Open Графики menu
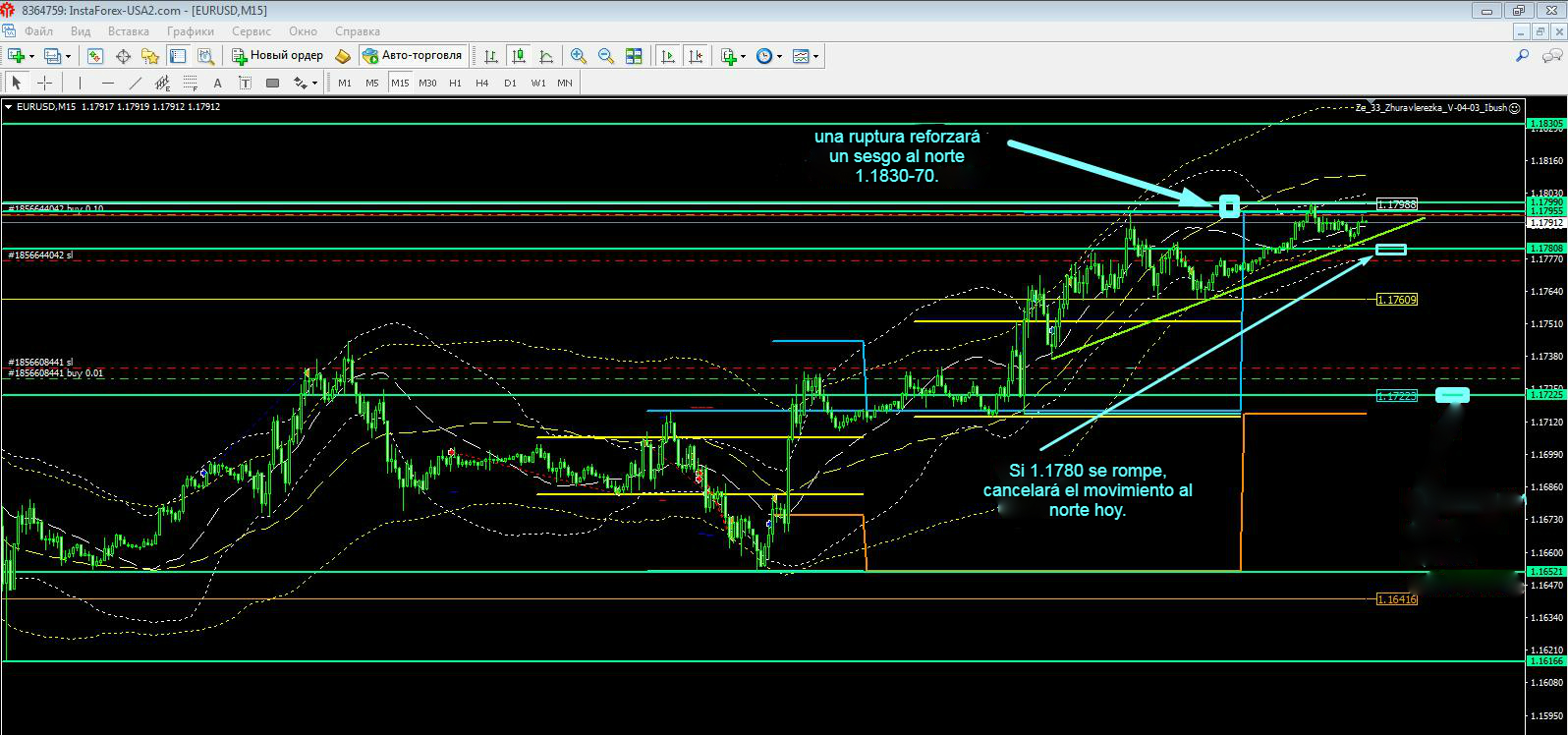Viewport: 1568px width, 735px height. (x=191, y=31)
